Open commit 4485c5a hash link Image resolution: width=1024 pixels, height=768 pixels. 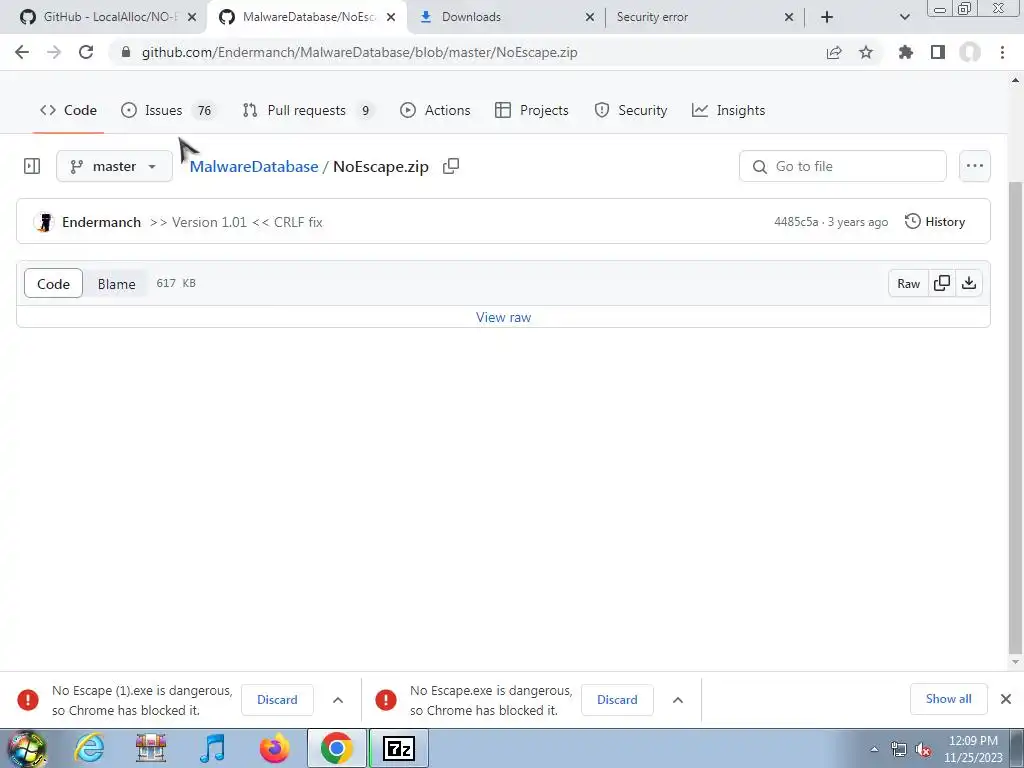coord(796,222)
